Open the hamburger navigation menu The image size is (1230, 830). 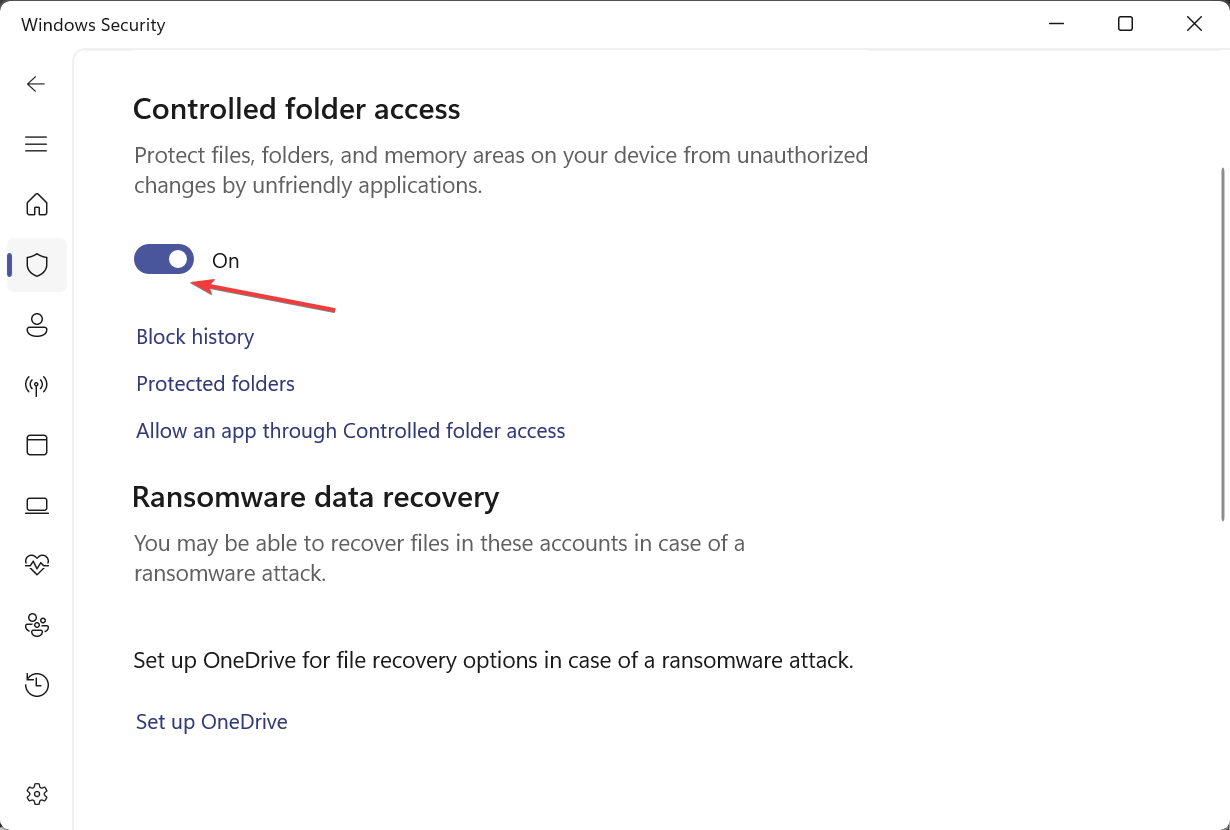(36, 144)
